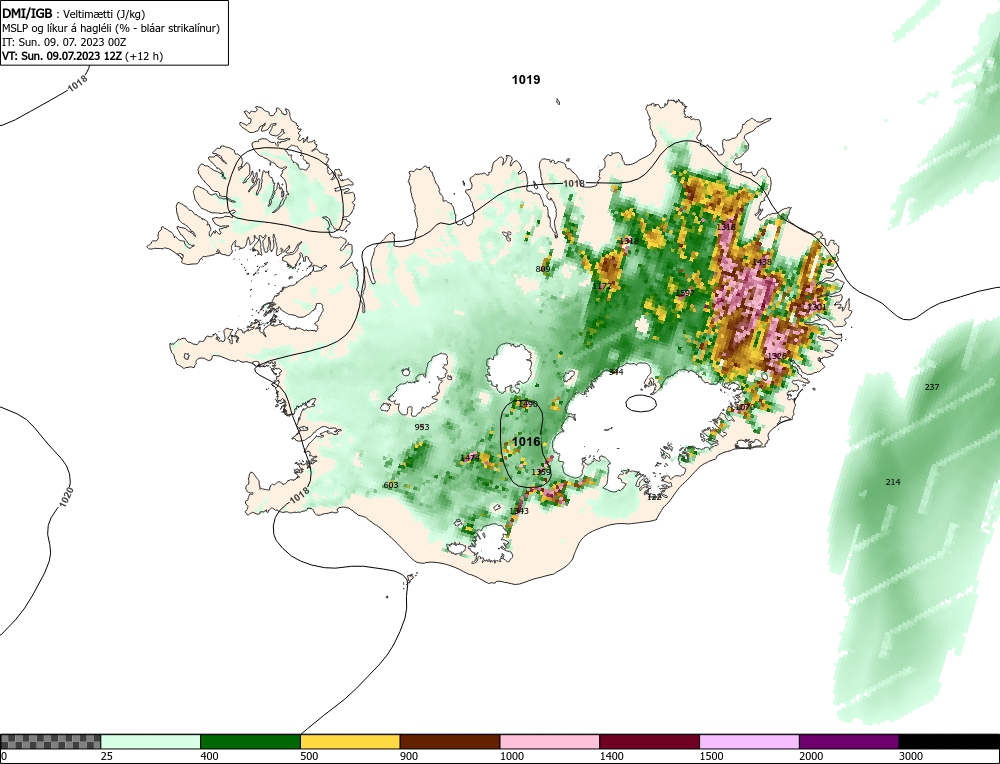Click the legend tick label 1400
Image resolution: width=1000 pixels, height=764 pixels.
(612, 756)
